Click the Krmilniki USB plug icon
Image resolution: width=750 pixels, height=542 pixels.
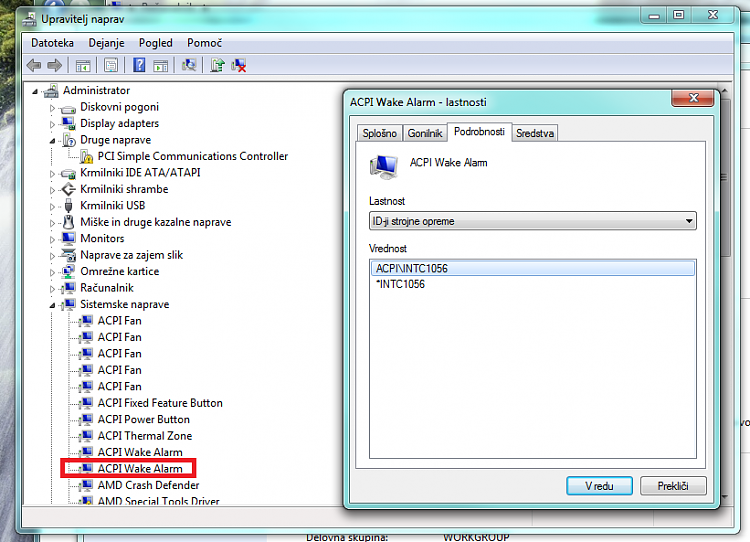(68, 206)
